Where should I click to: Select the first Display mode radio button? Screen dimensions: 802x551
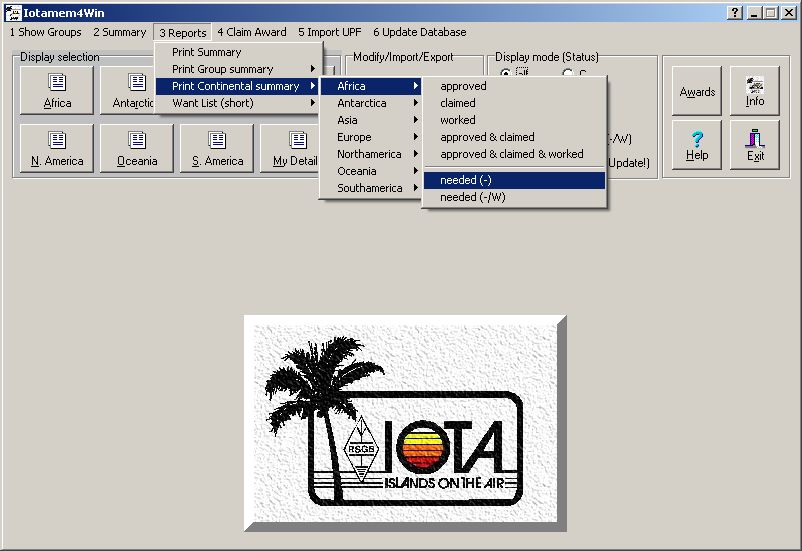coord(505,73)
